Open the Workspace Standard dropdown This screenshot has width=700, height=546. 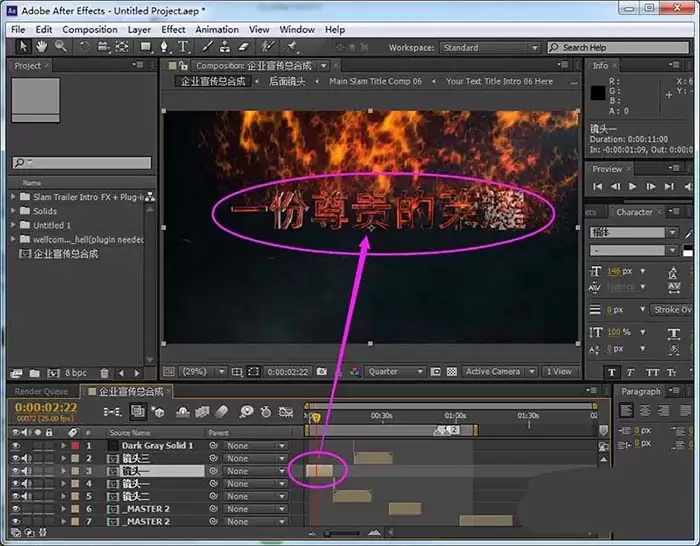[x=490, y=47]
